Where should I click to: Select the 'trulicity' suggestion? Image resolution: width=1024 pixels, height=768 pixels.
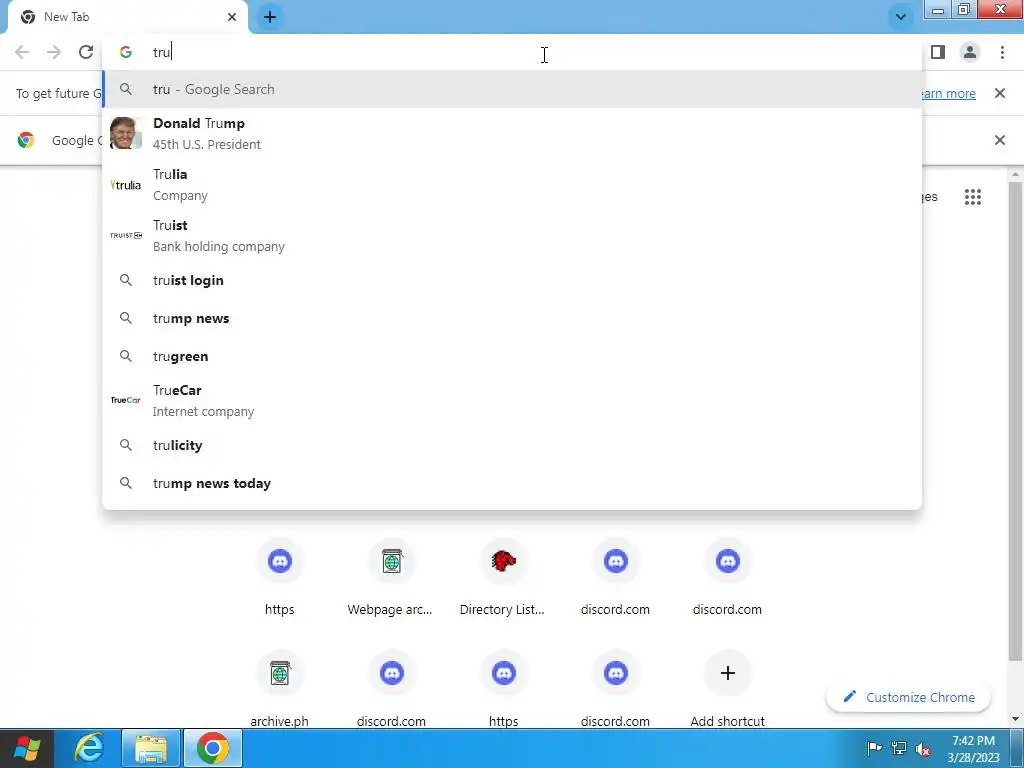[512, 445]
